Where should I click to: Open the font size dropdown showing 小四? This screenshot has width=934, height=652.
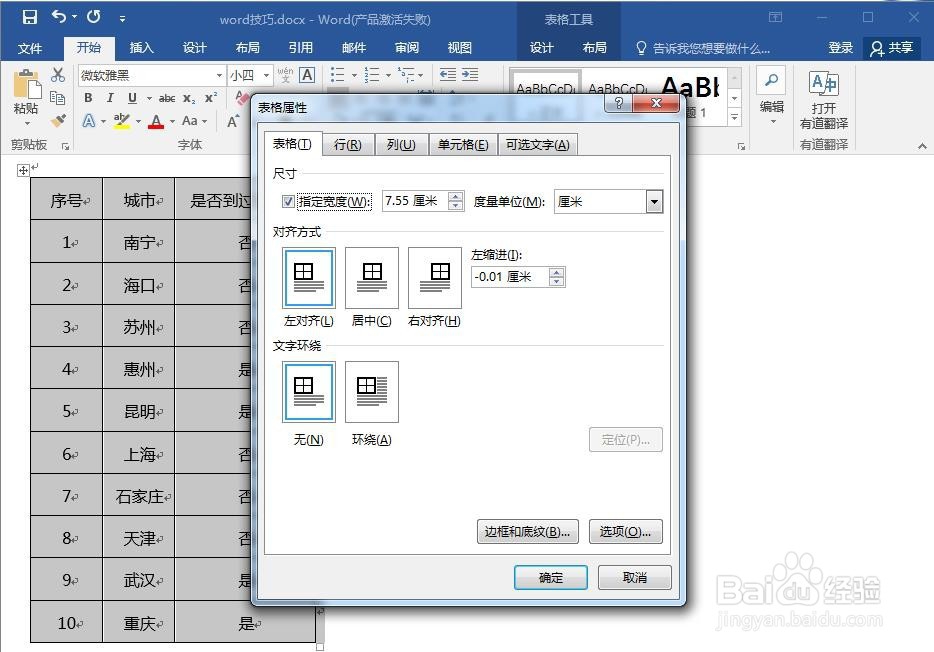[266, 74]
